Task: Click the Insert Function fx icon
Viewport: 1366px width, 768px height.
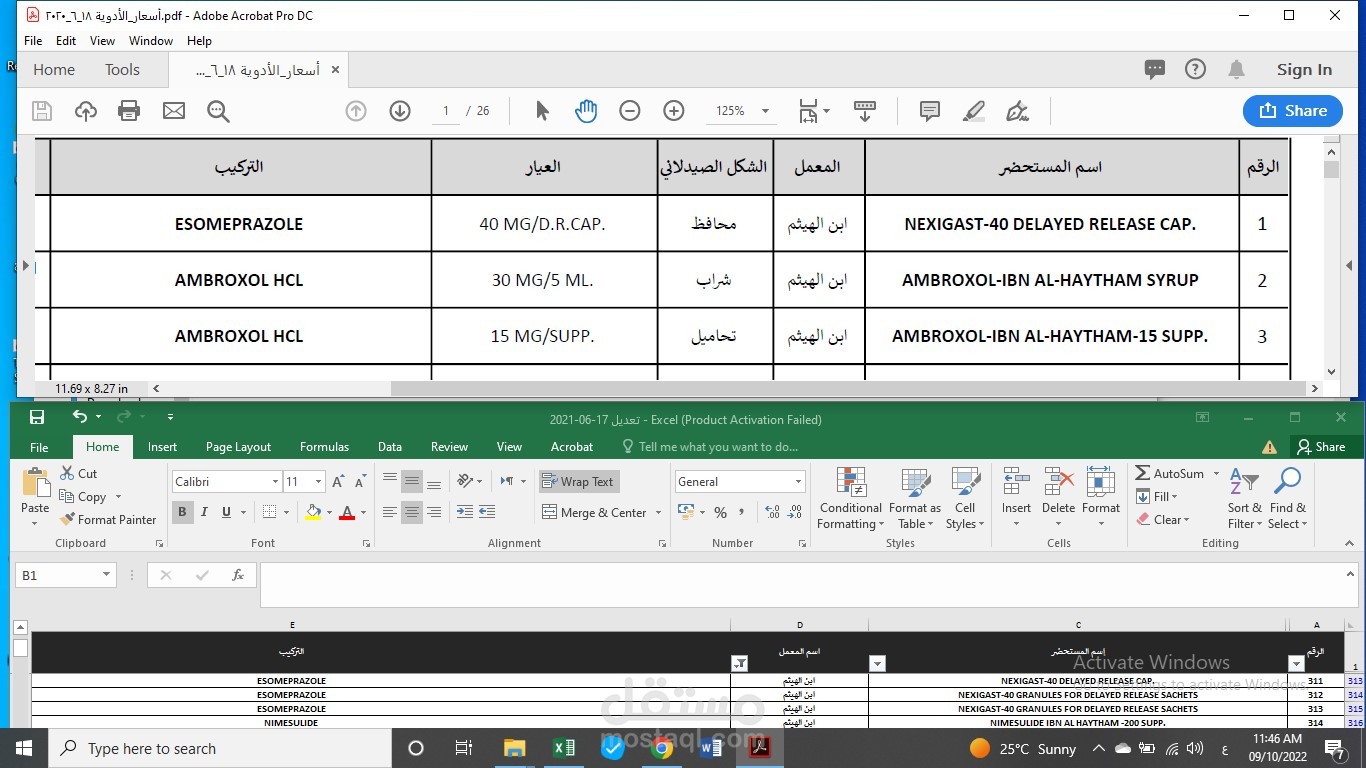Action: coord(238,575)
